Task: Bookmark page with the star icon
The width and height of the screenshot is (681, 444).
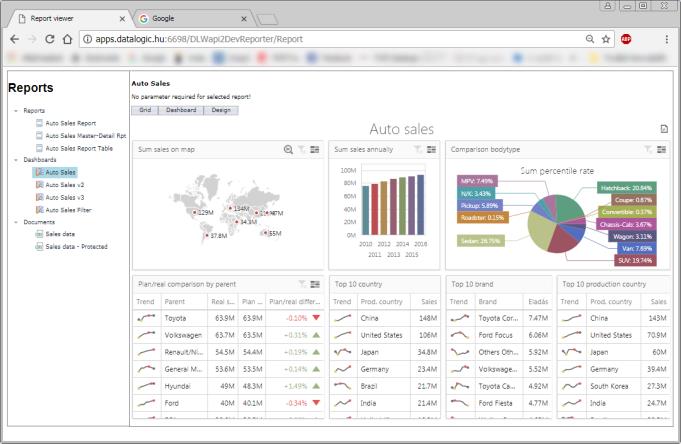Action: point(606,39)
